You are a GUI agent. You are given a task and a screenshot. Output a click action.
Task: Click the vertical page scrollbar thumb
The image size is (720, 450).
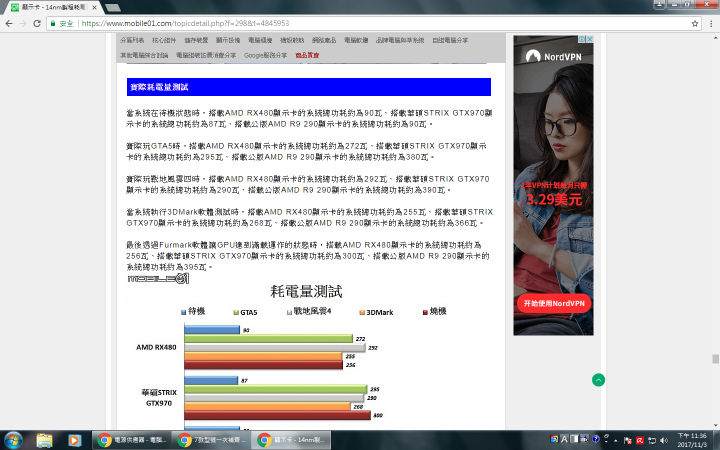[x=715, y=359]
